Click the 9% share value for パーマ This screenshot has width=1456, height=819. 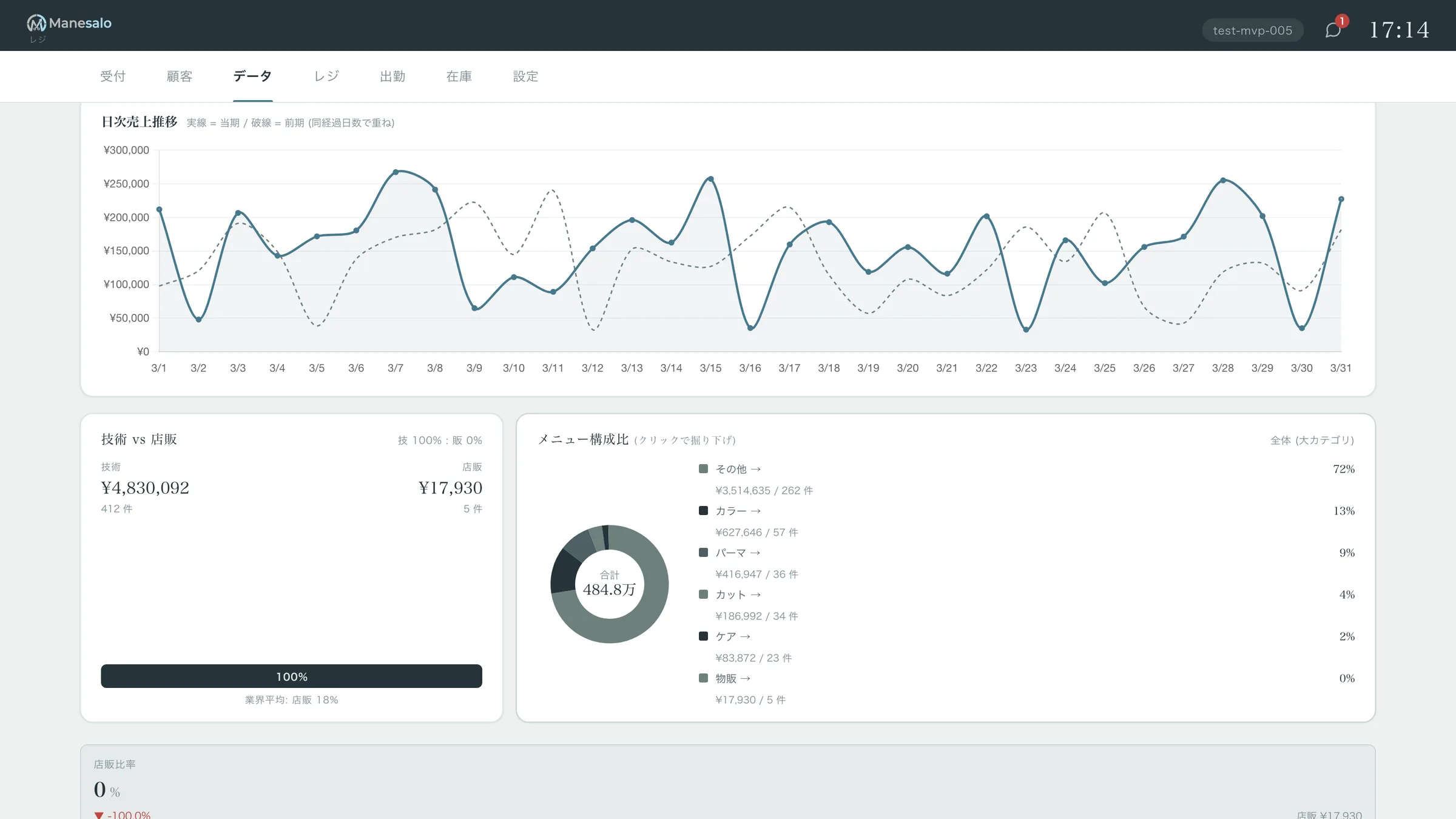pos(1347,553)
